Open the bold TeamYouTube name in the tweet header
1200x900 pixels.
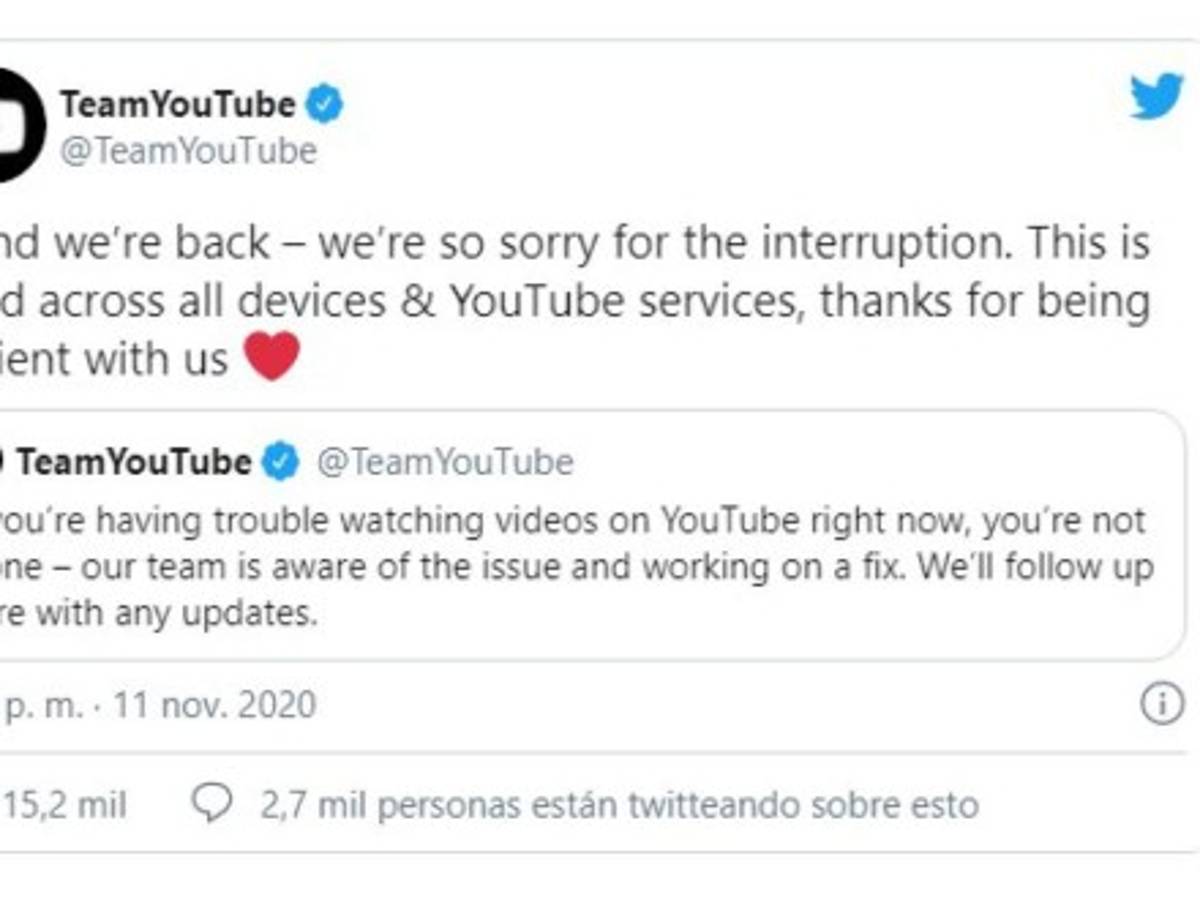(x=178, y=104)
